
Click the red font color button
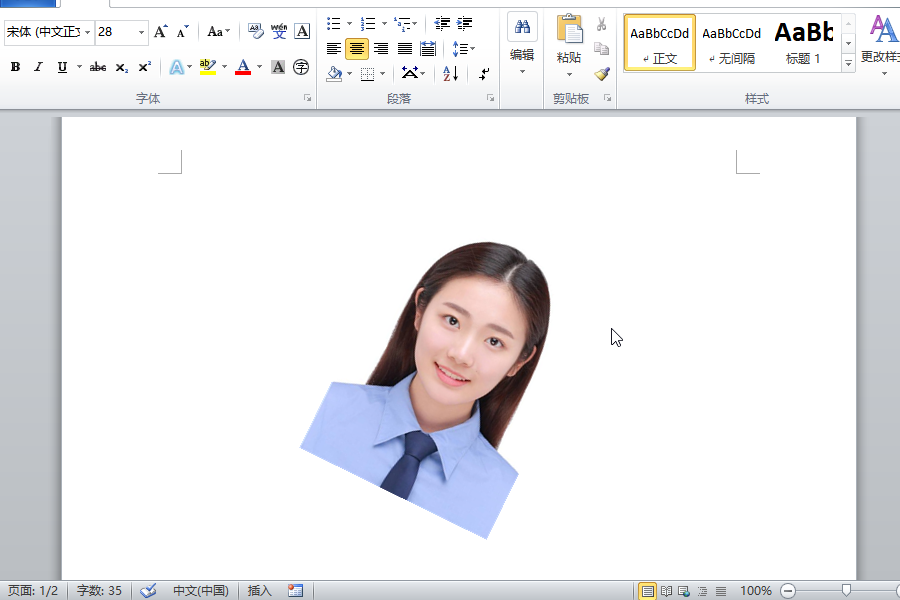pos(243,67)
